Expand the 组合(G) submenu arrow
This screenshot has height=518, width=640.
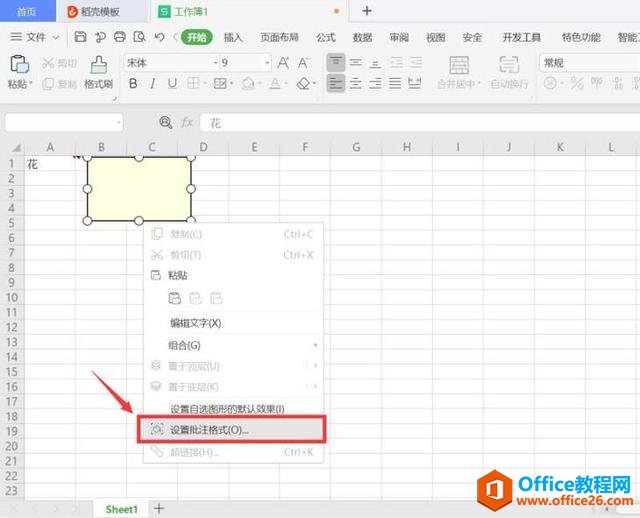[x=315, y=345]
